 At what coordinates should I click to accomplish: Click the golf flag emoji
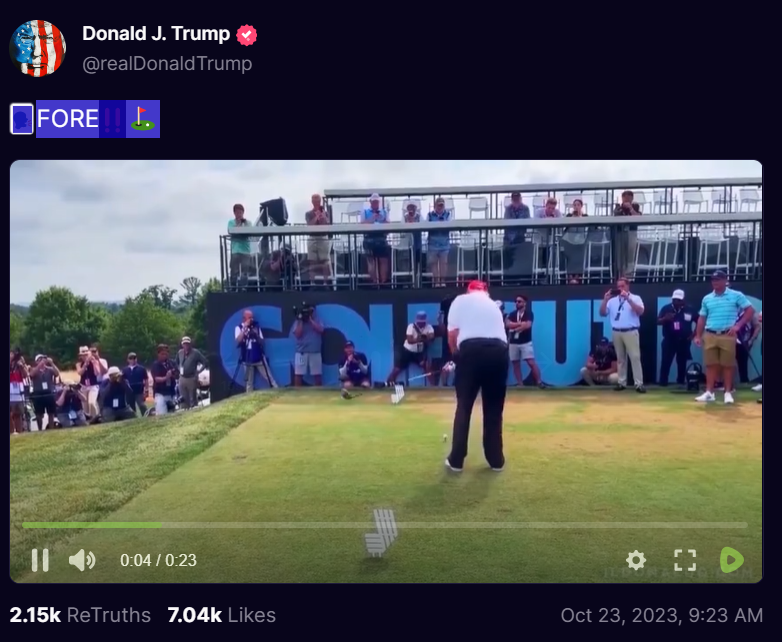[143, 119]
